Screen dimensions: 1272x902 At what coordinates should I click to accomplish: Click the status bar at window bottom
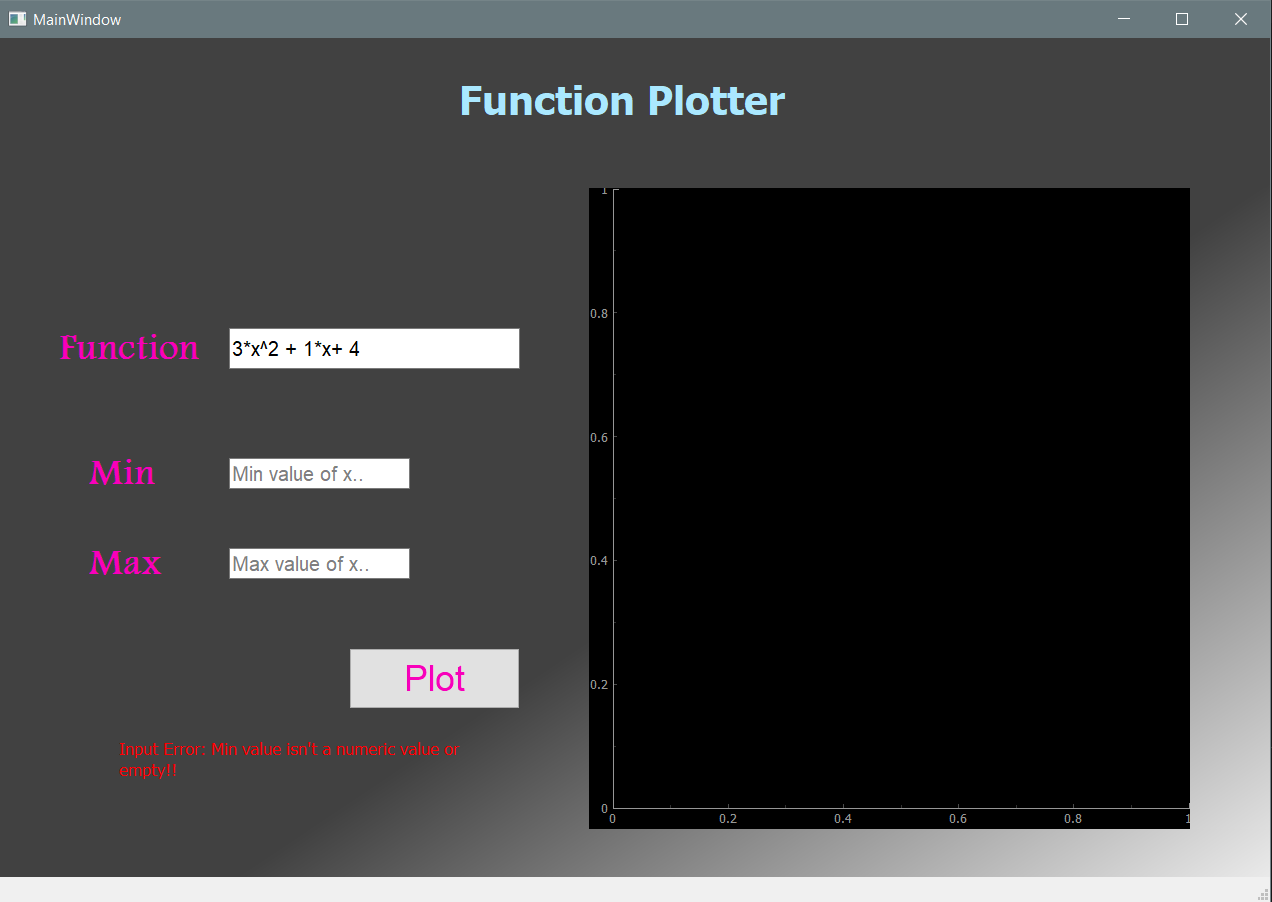click(x=636, y=889)
